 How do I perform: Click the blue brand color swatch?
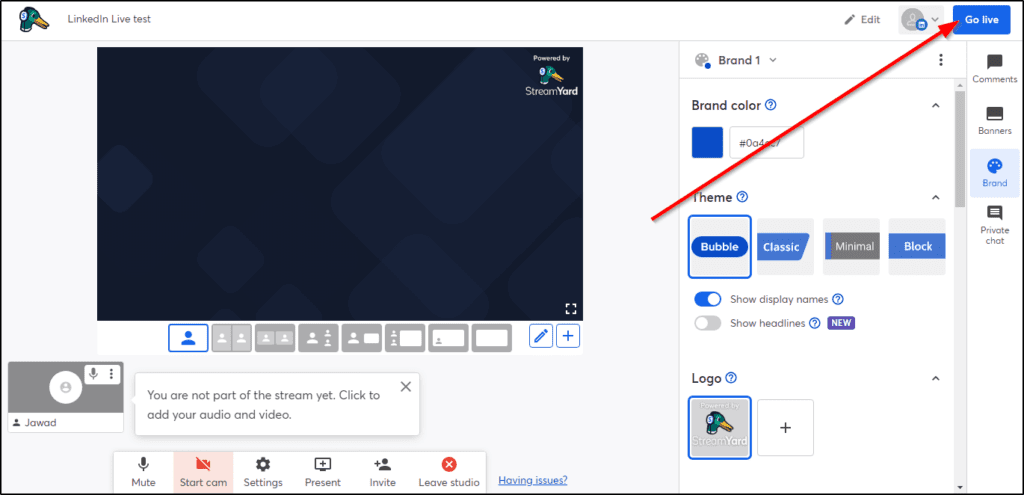point(707,142)
